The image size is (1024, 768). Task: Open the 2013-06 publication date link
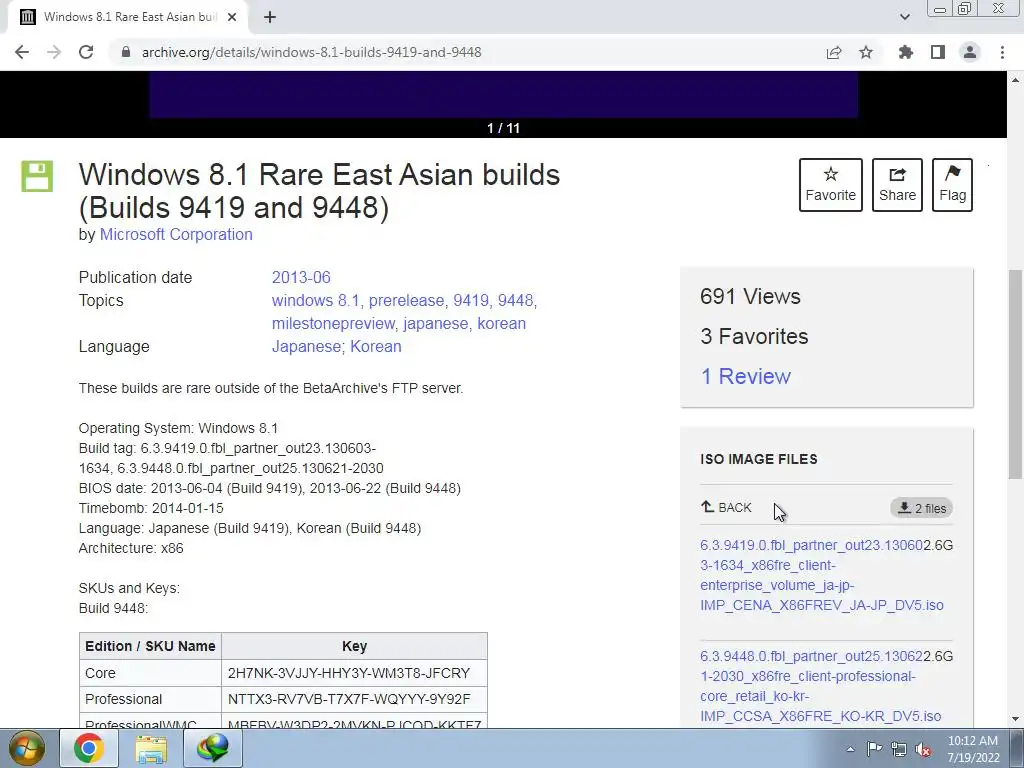[x=301, y=278]
